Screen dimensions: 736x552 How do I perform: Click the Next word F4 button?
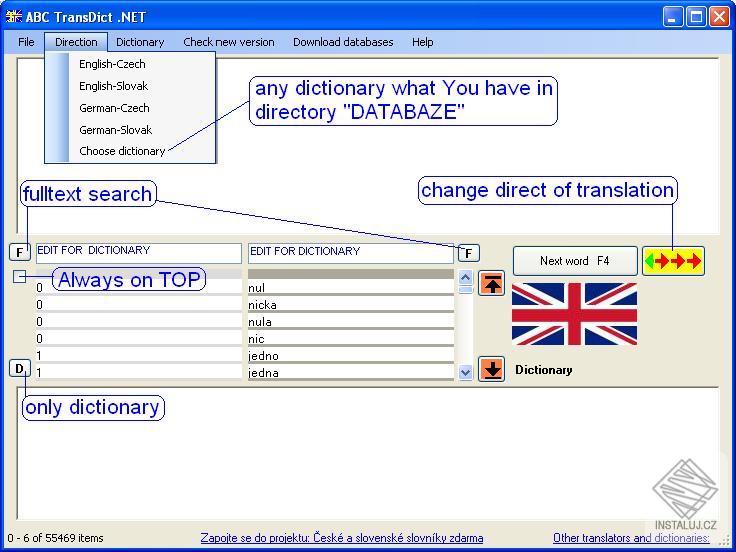(575, 261)
